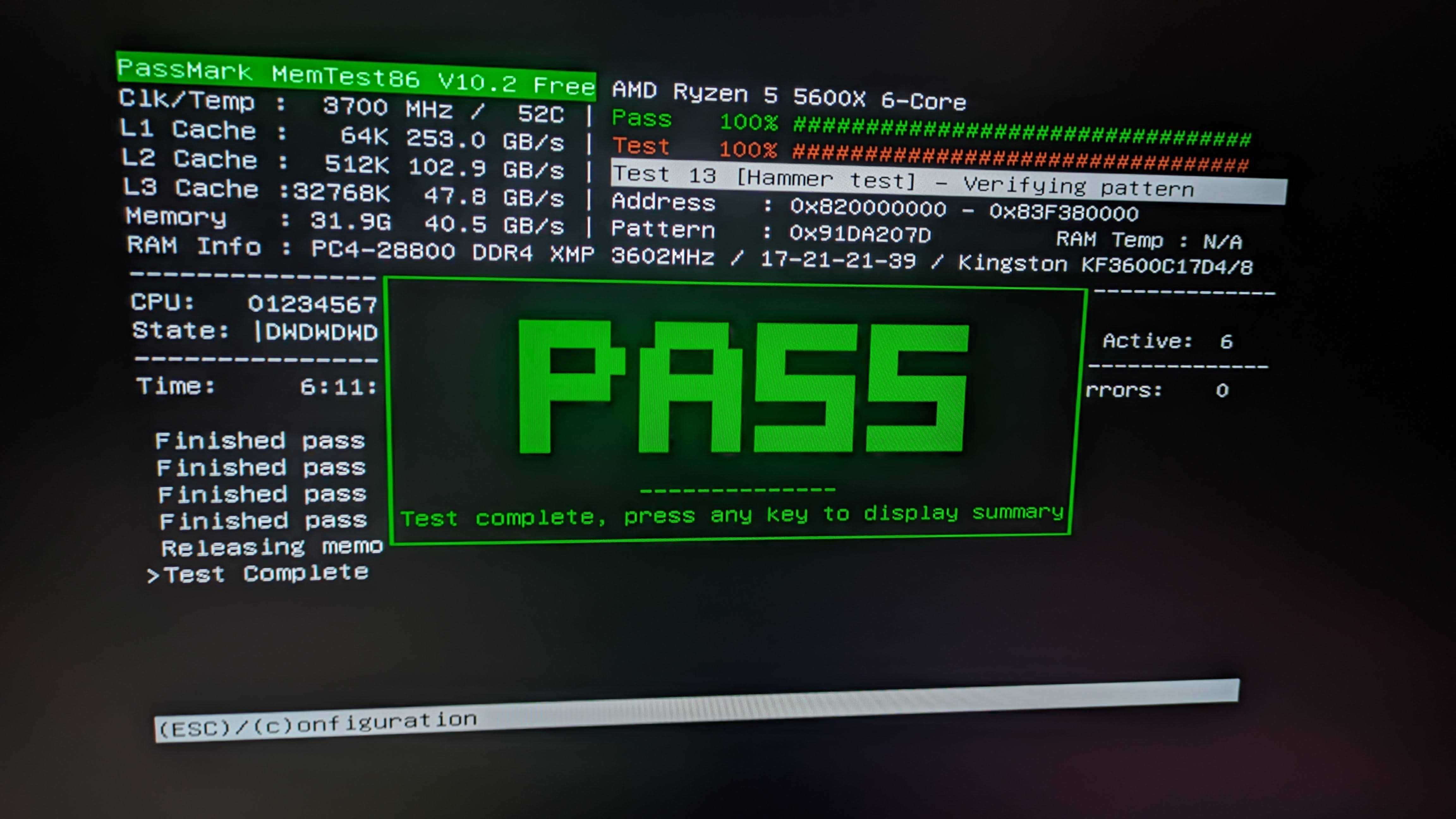Image resolution: width=1456 pixels, height=819 pixels.
Task: Click the last 'Finished pass' log line
Action: (264, 521)
